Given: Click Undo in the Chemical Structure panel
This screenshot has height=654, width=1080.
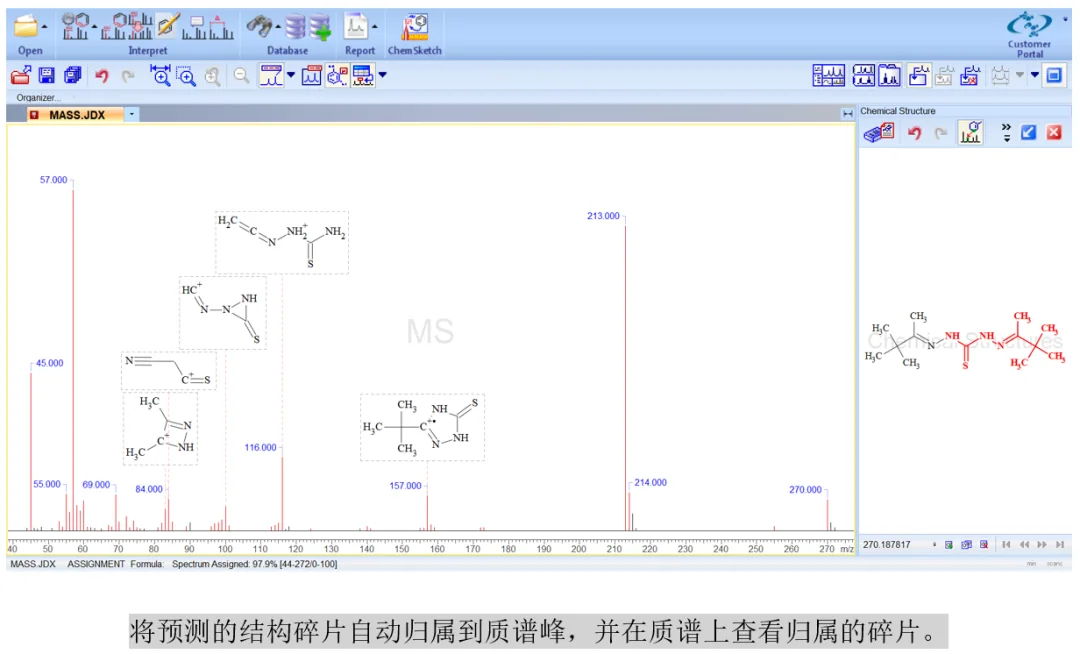Looking at the screenshot, I should coord(915,133).
